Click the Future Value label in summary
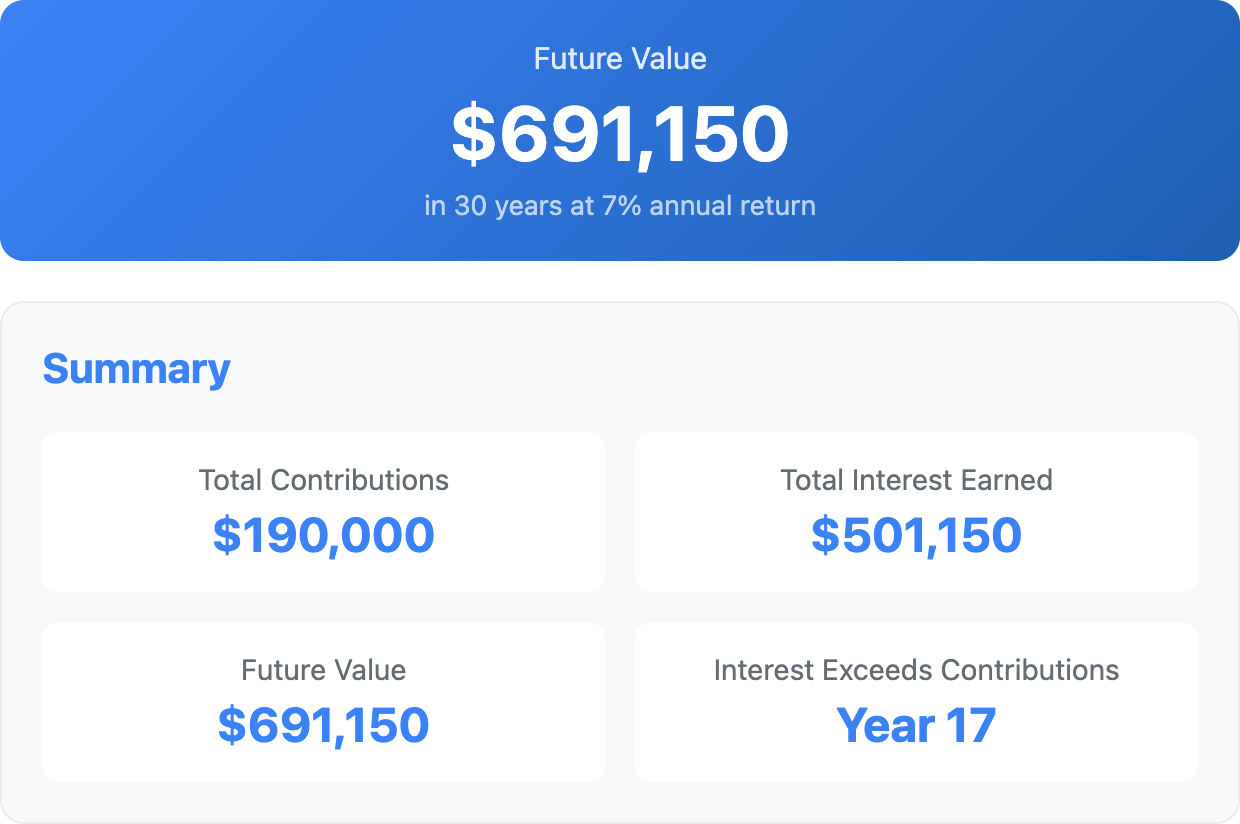The image size is (1240, 824). click(323, 670)
